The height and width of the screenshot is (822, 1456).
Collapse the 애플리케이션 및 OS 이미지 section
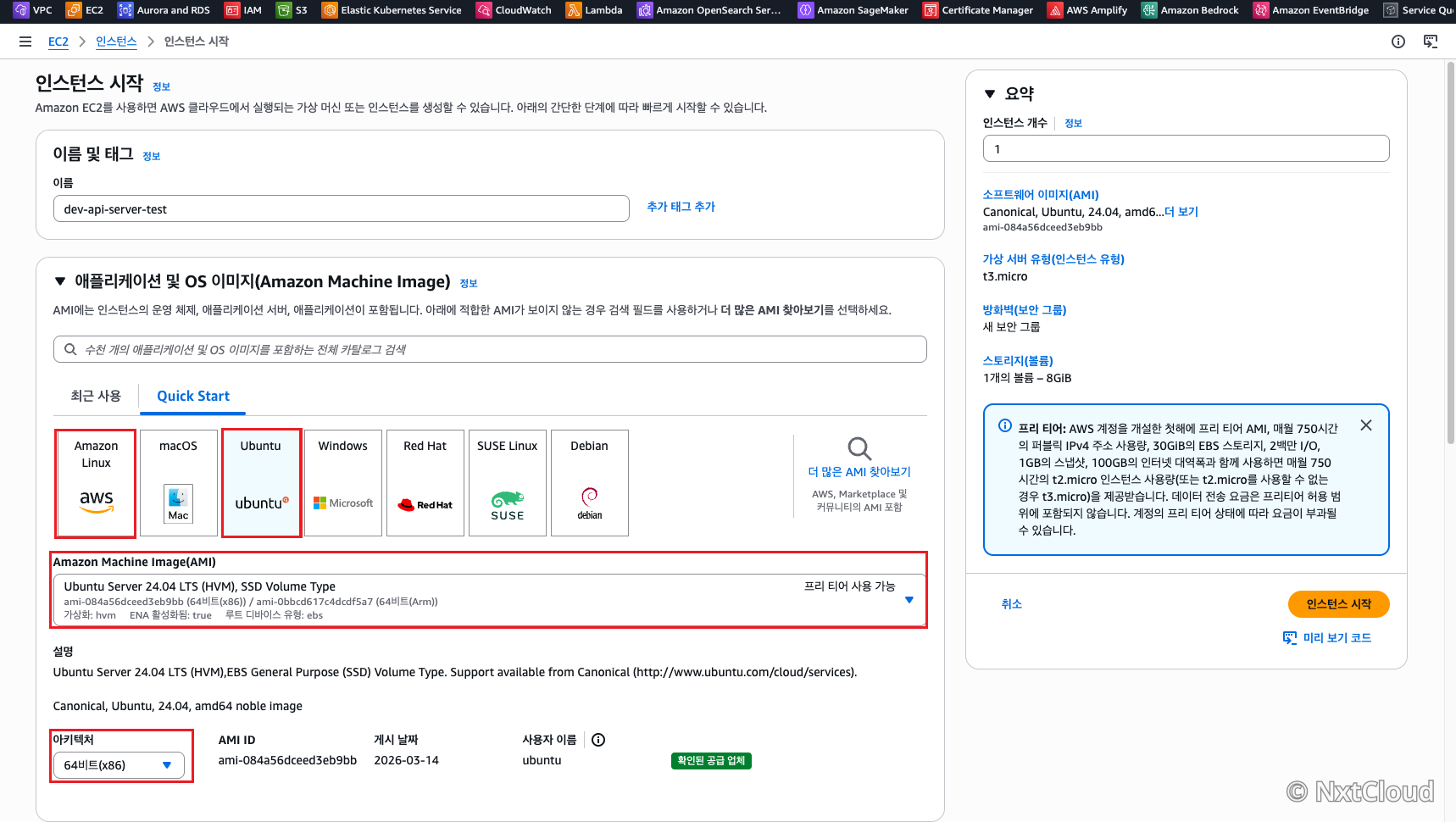[x=60, y=281]
